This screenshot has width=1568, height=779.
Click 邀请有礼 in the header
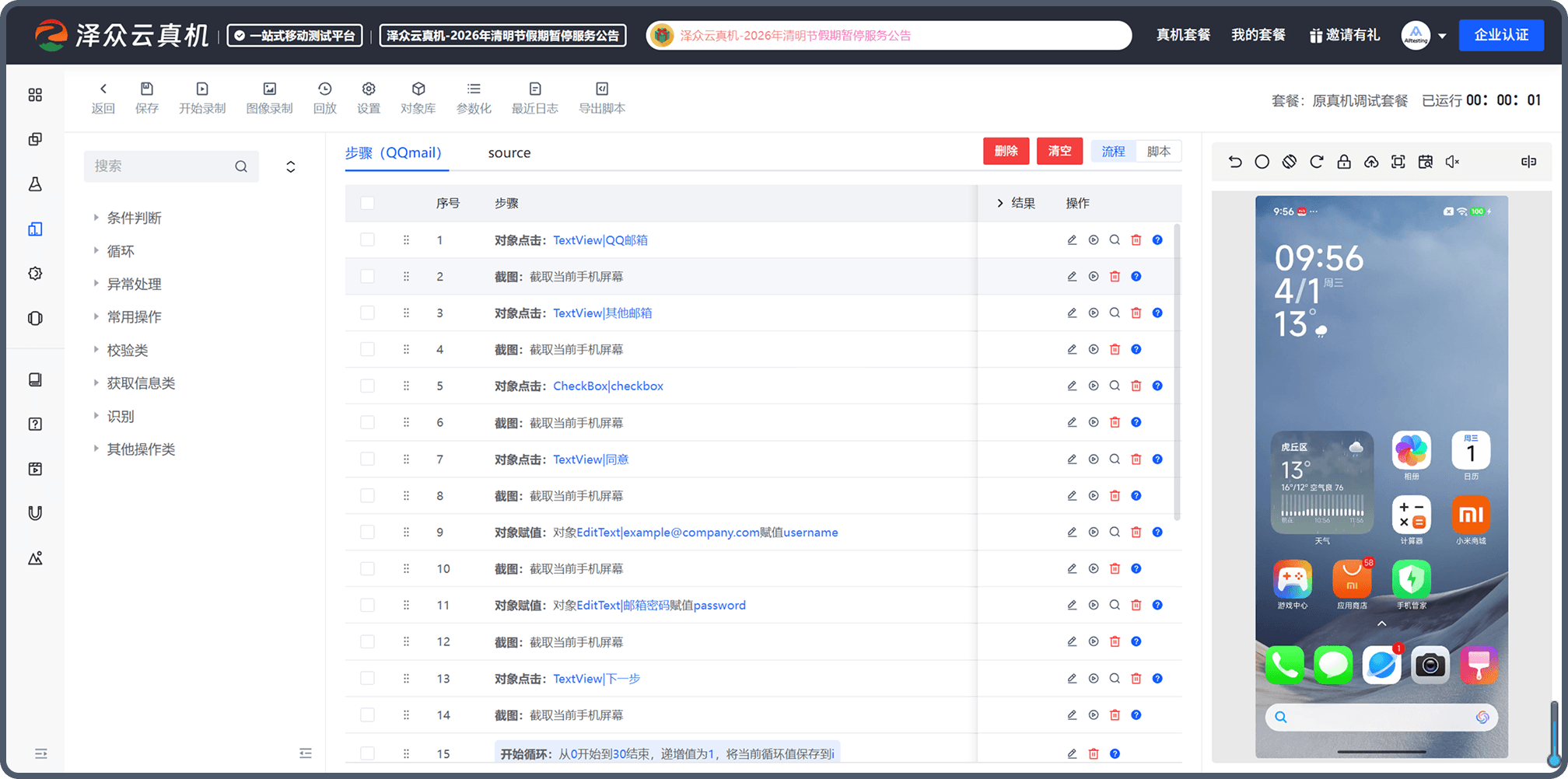[x=1345, y=35]
